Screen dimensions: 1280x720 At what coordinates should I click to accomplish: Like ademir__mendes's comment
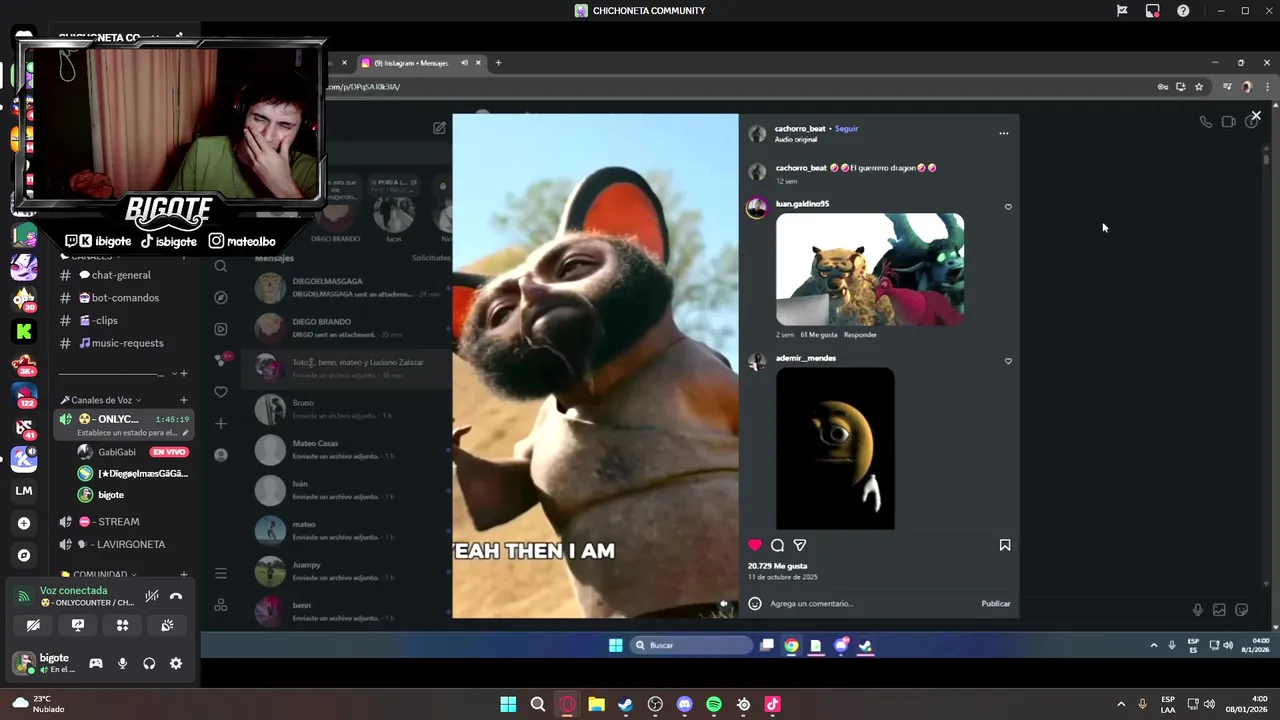coord(1008,361)
